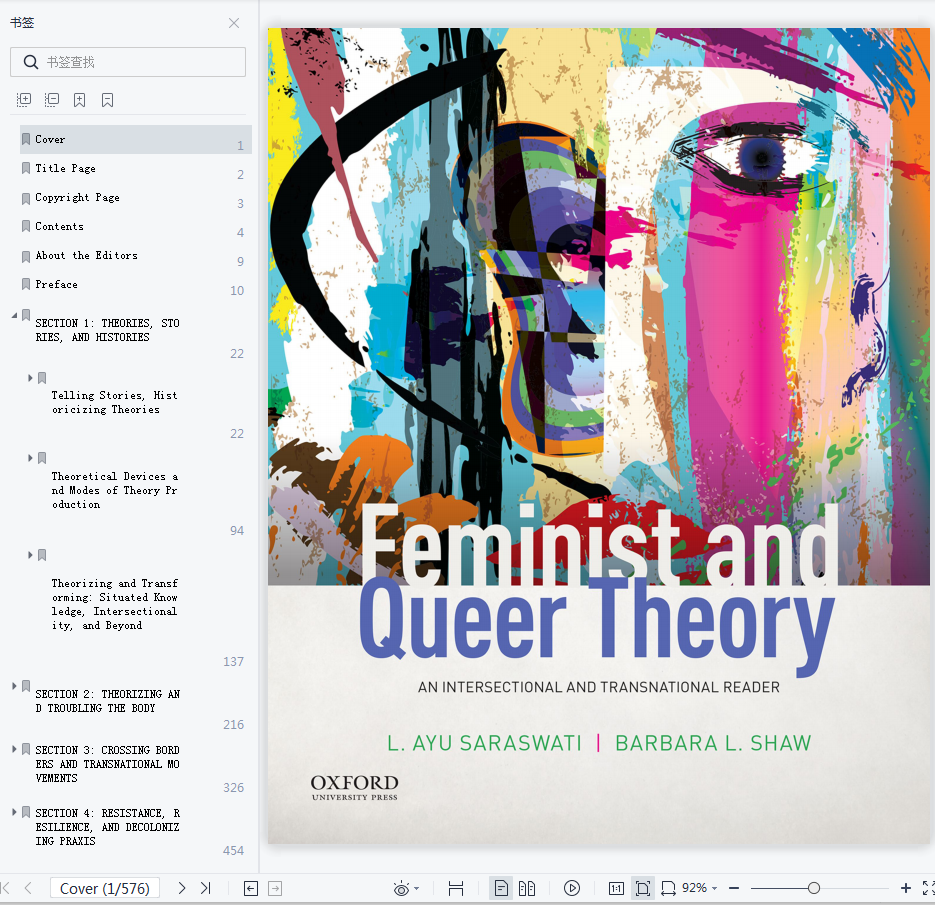Expand Telling Stories, Historicizing Theories bookmark
Viewport: 935px width, 905px height.
pyautogui.click(x=30, y=378)
